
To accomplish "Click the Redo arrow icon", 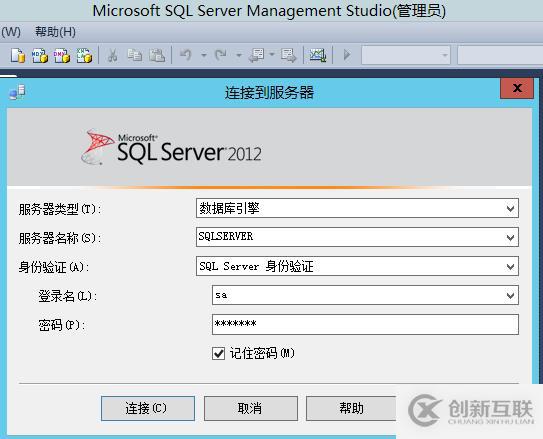I will pos(221,55).
